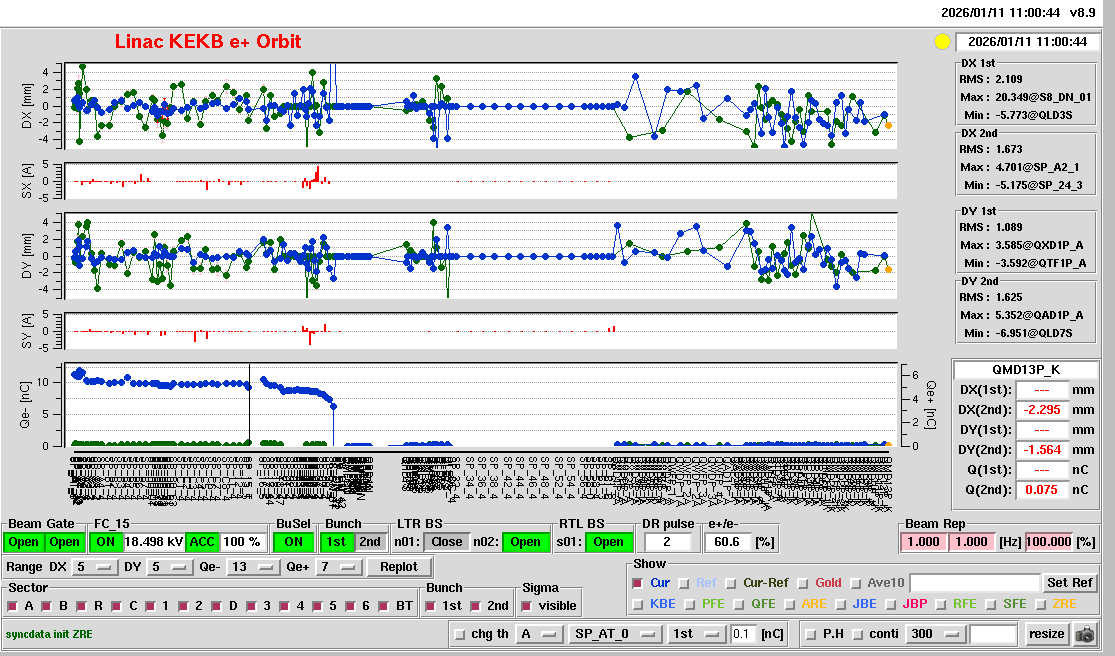Select the Bunch 1st tab
The height and width of the screenshot is (656, 1115).
pyautogui.click(x=337, y=542)
